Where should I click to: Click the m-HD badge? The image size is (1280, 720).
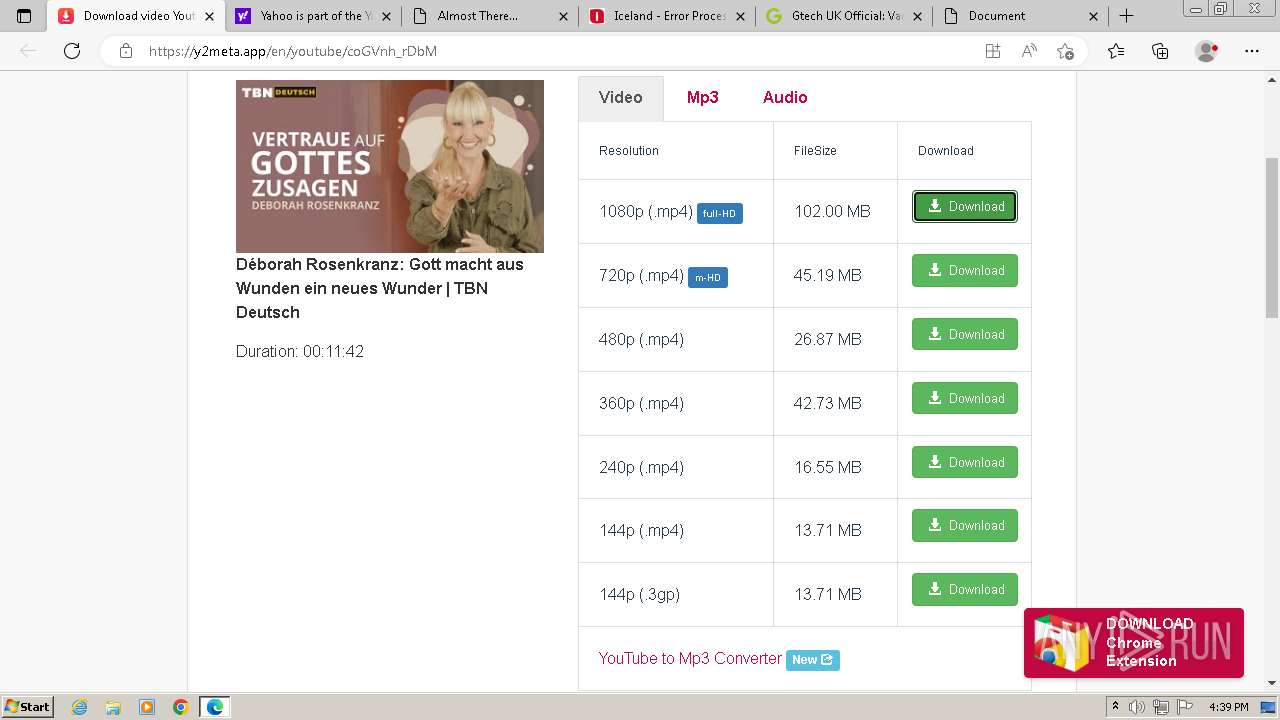(x=708, y=277)
